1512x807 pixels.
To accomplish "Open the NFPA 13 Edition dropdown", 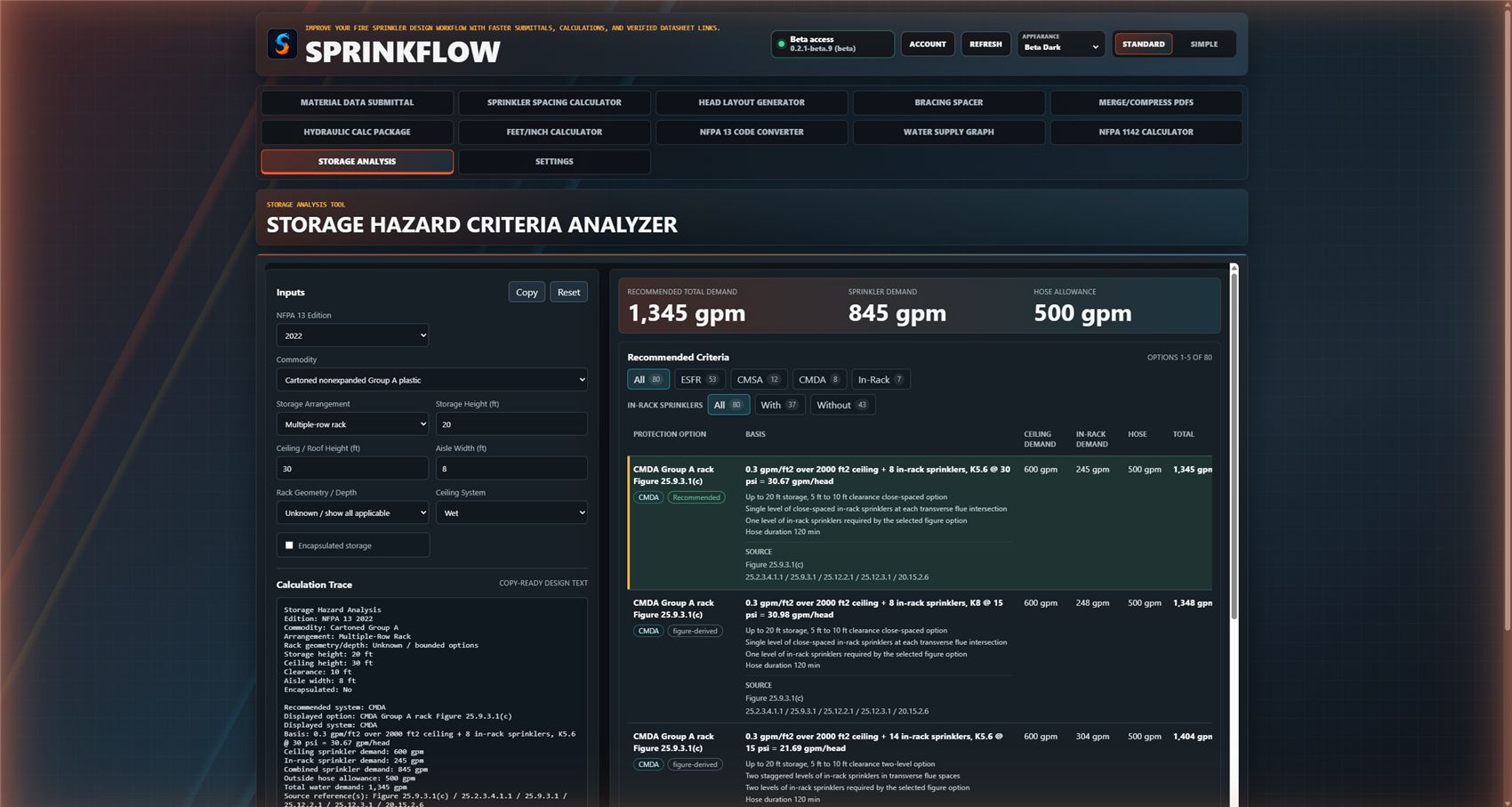I will click(x=352, y=335).
